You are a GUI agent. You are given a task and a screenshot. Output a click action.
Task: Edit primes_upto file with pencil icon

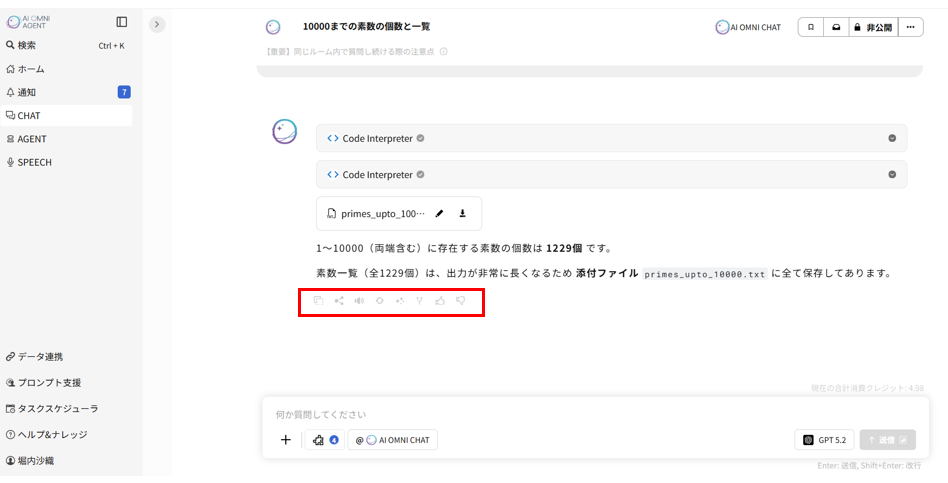coord(440,213)
